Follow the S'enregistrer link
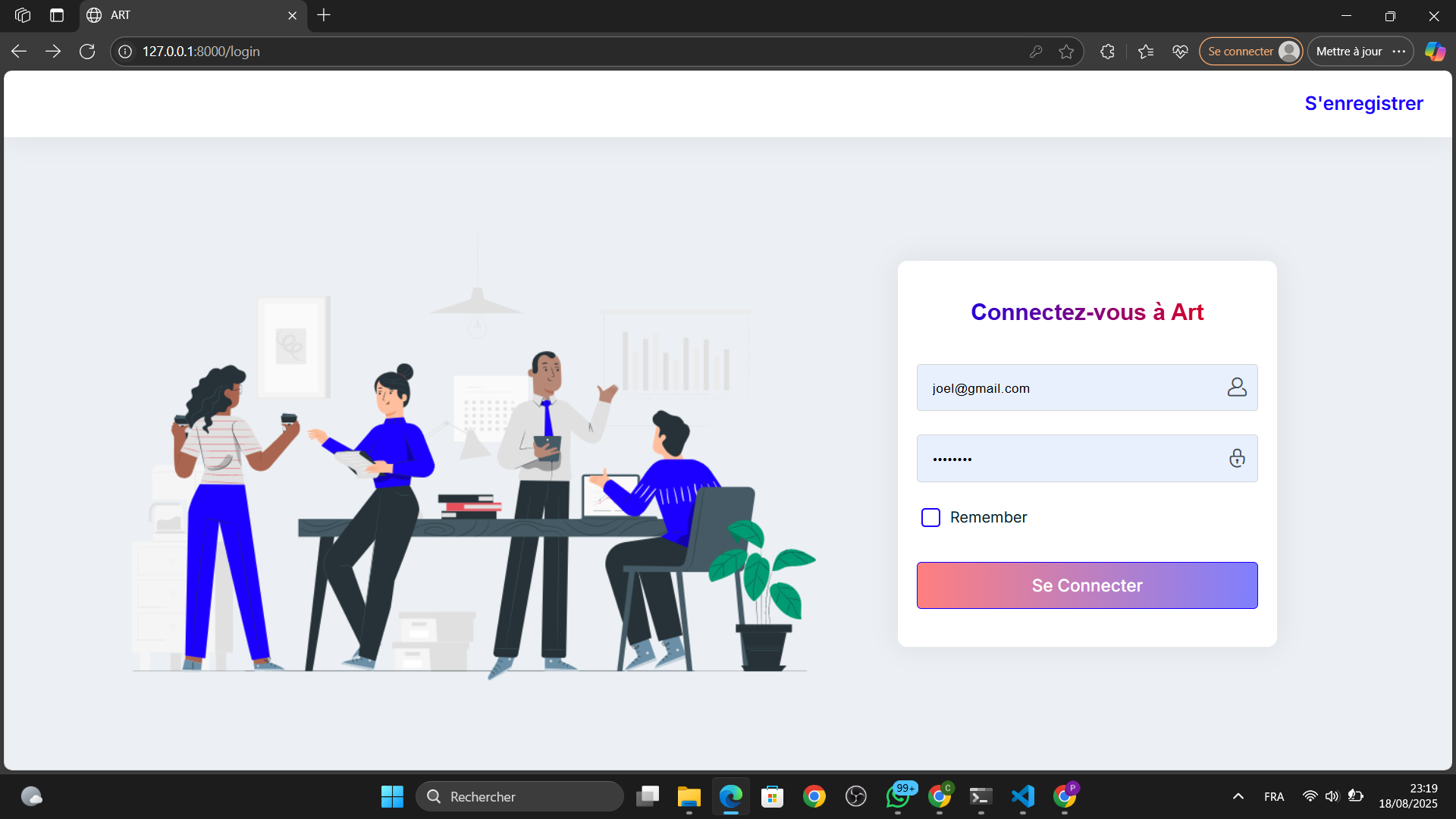The width and height of the screenshot is (1456, 819). pyautogui.click(x=1363, y=103)
